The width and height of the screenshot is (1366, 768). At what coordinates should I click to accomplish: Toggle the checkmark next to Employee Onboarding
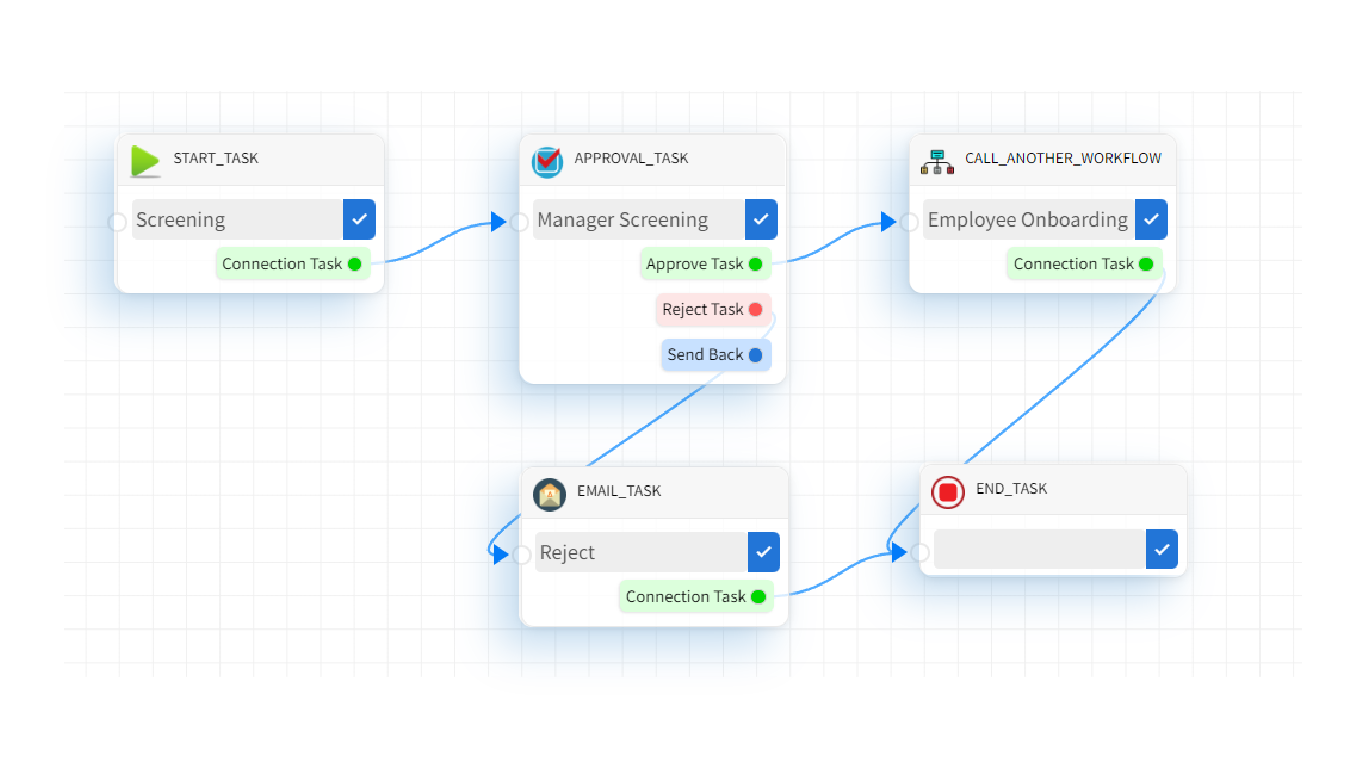1151,219
